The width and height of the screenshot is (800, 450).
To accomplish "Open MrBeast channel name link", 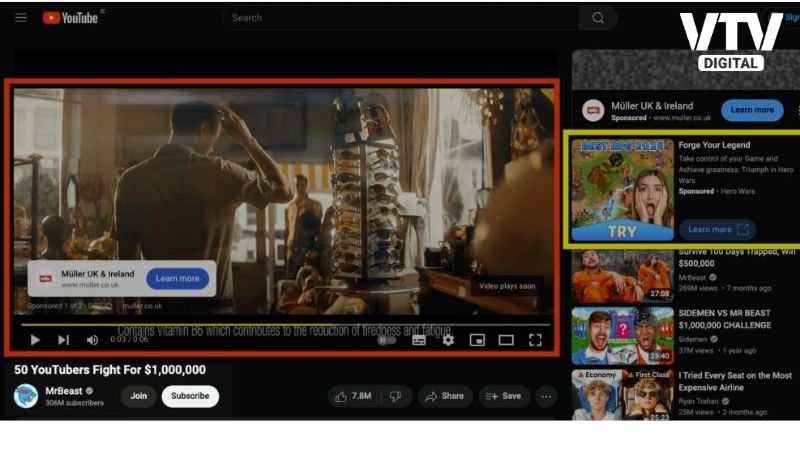I will coord(64,391).
